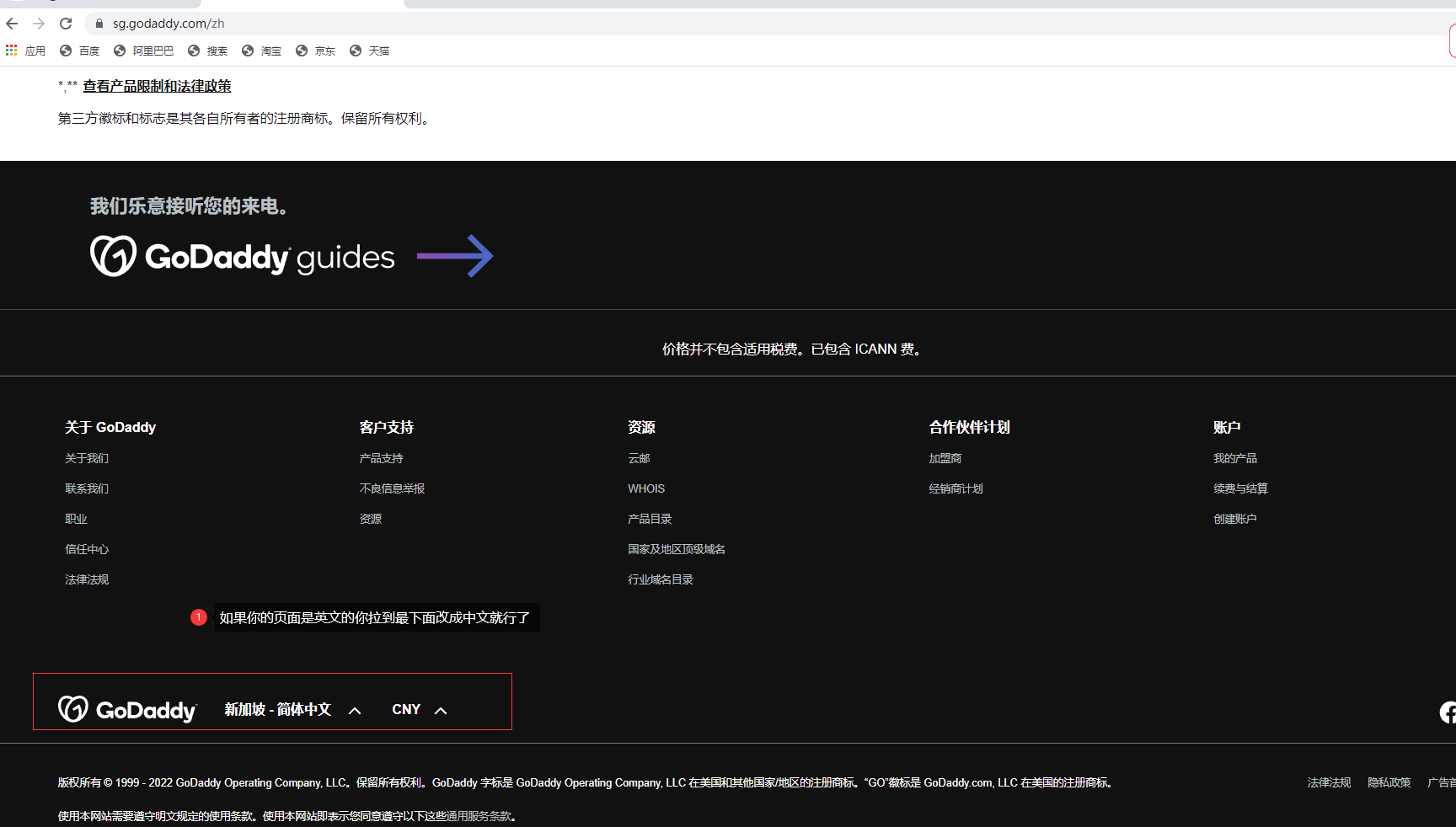
Task: Expand the 新加坡 - 简体中文 language selector
Action: coord(292,710)
